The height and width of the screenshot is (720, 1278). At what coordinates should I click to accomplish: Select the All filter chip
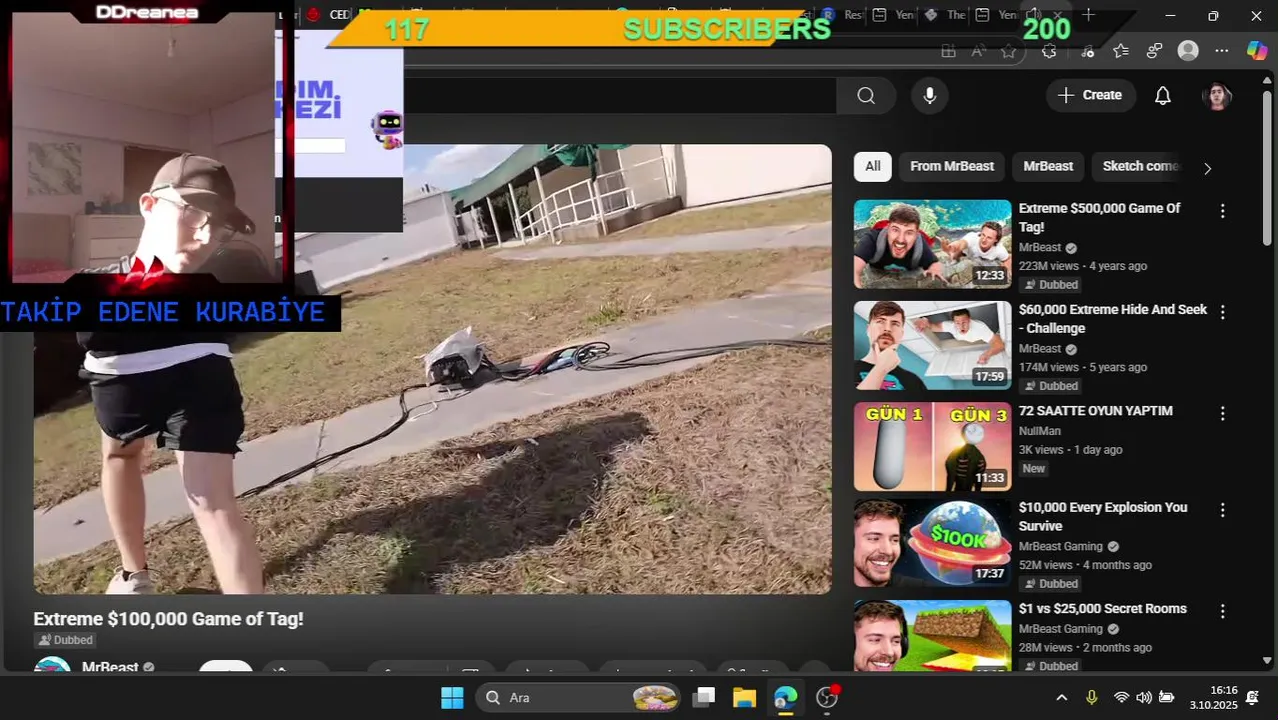pyautogui.click(x=873, y=166)
